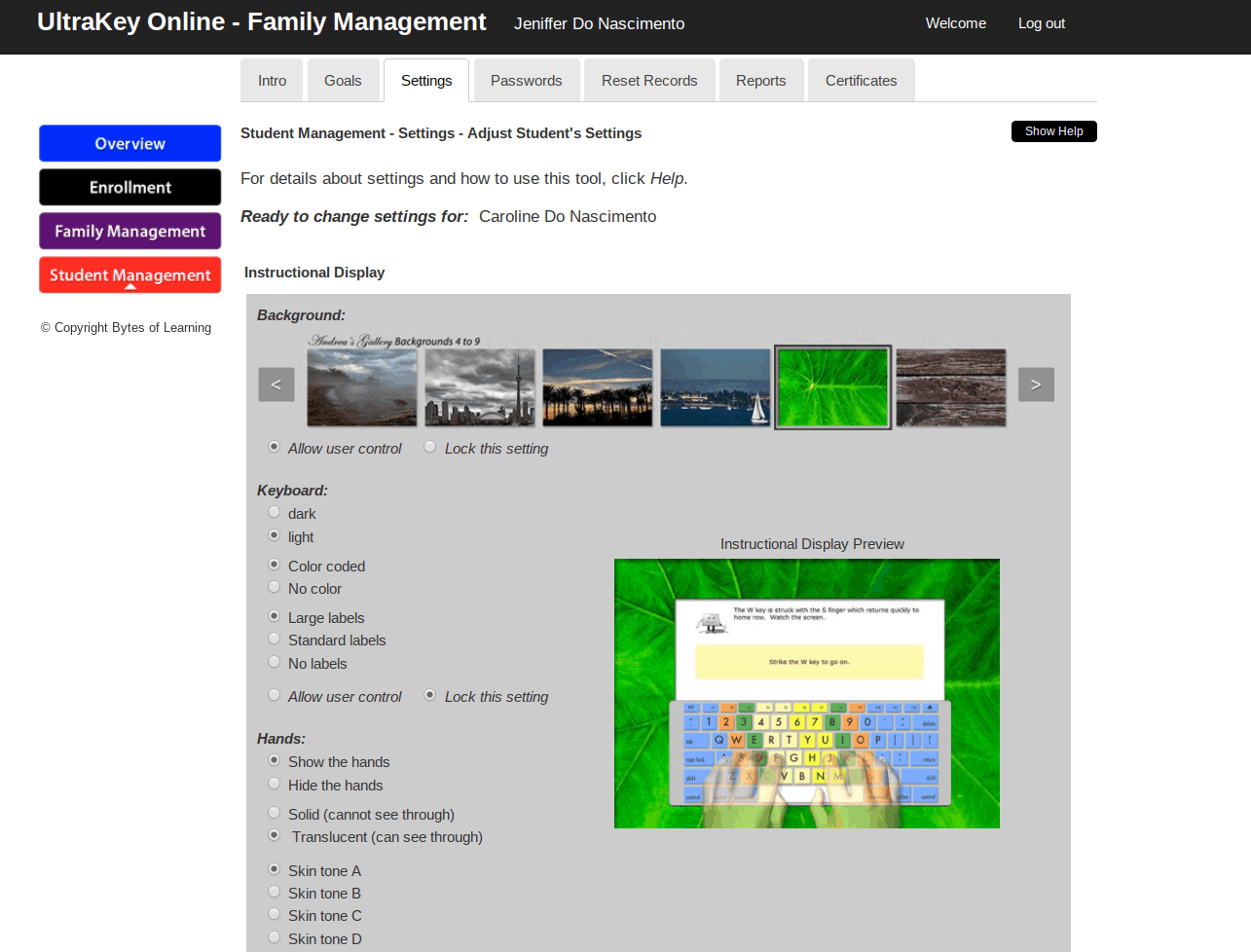The height and width of the screenshot is (952, 1251).
Task: Click the Instructional Display Preview image
Action: click(807, 693)
